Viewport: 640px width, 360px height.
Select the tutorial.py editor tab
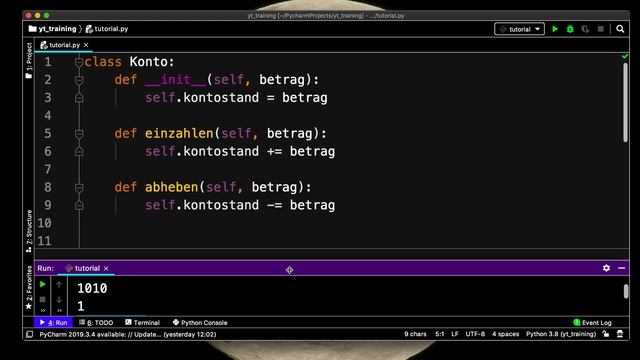tap(64, 45)
